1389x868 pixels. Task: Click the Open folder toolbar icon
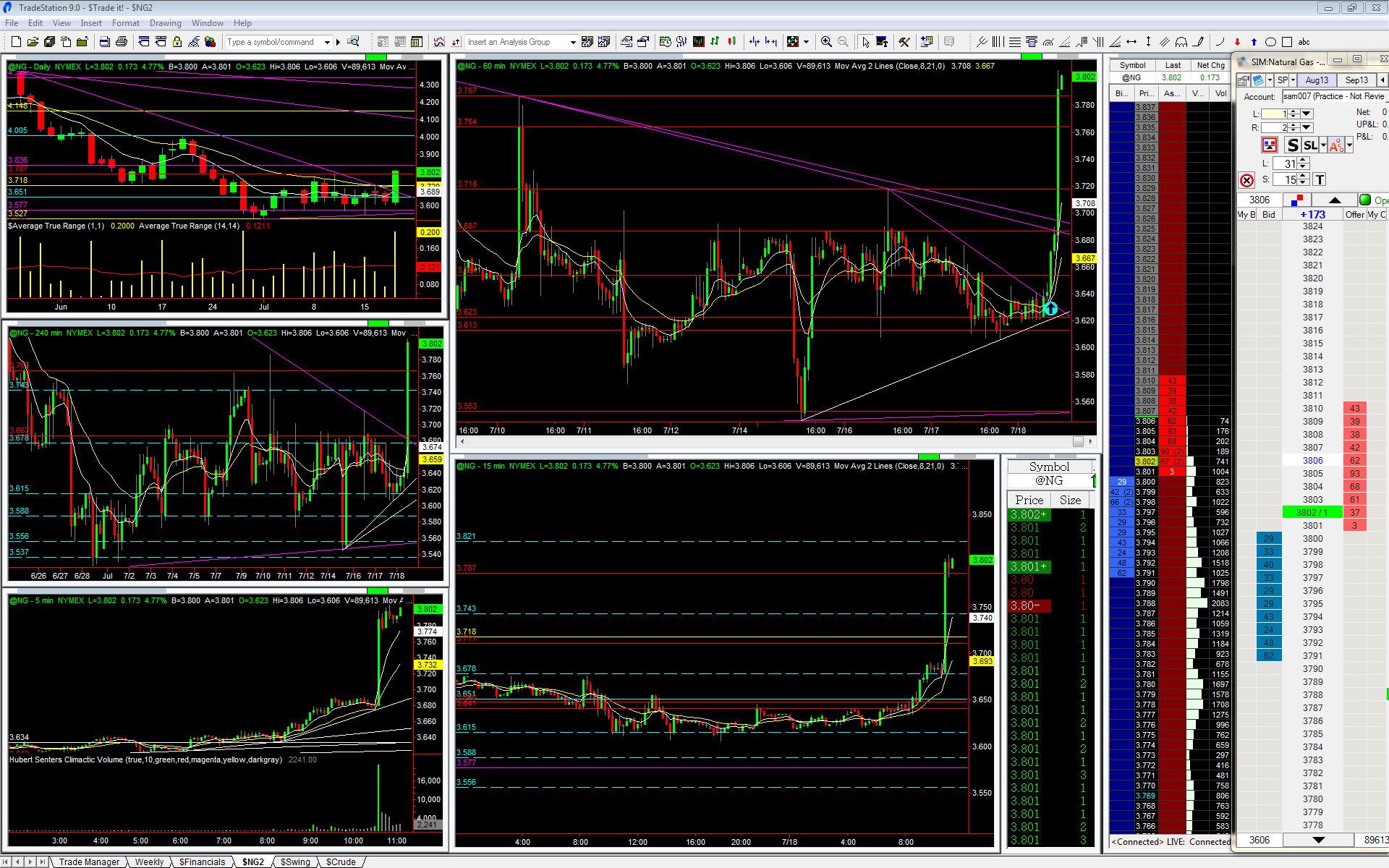pos(33,42)
